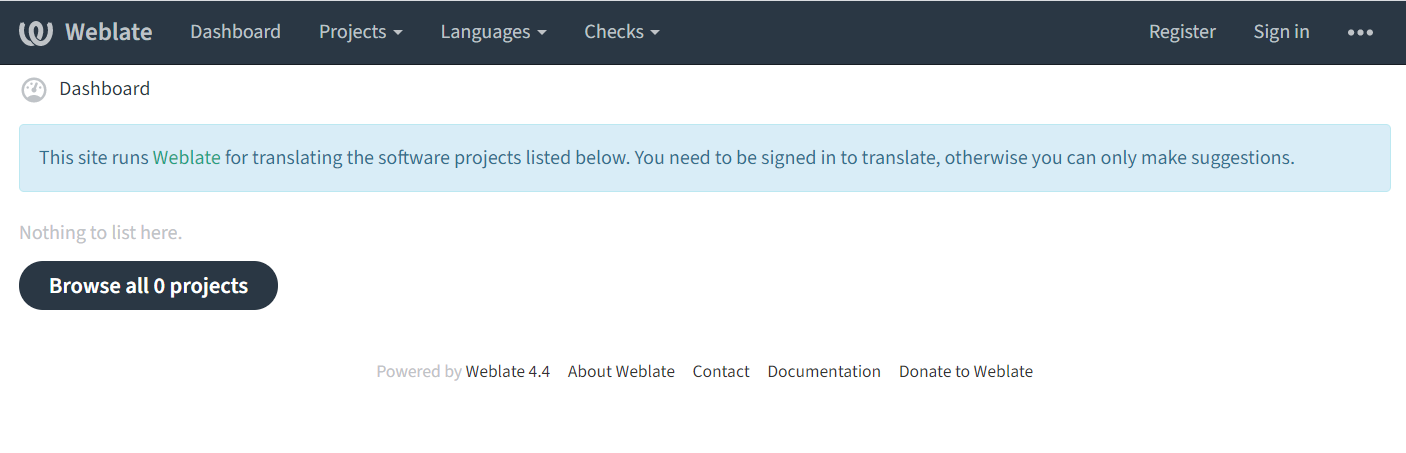This screenshot has height=453, width=1406.
Task: Expand the Checks dropdown menu
Action: (x=622, y=32)
